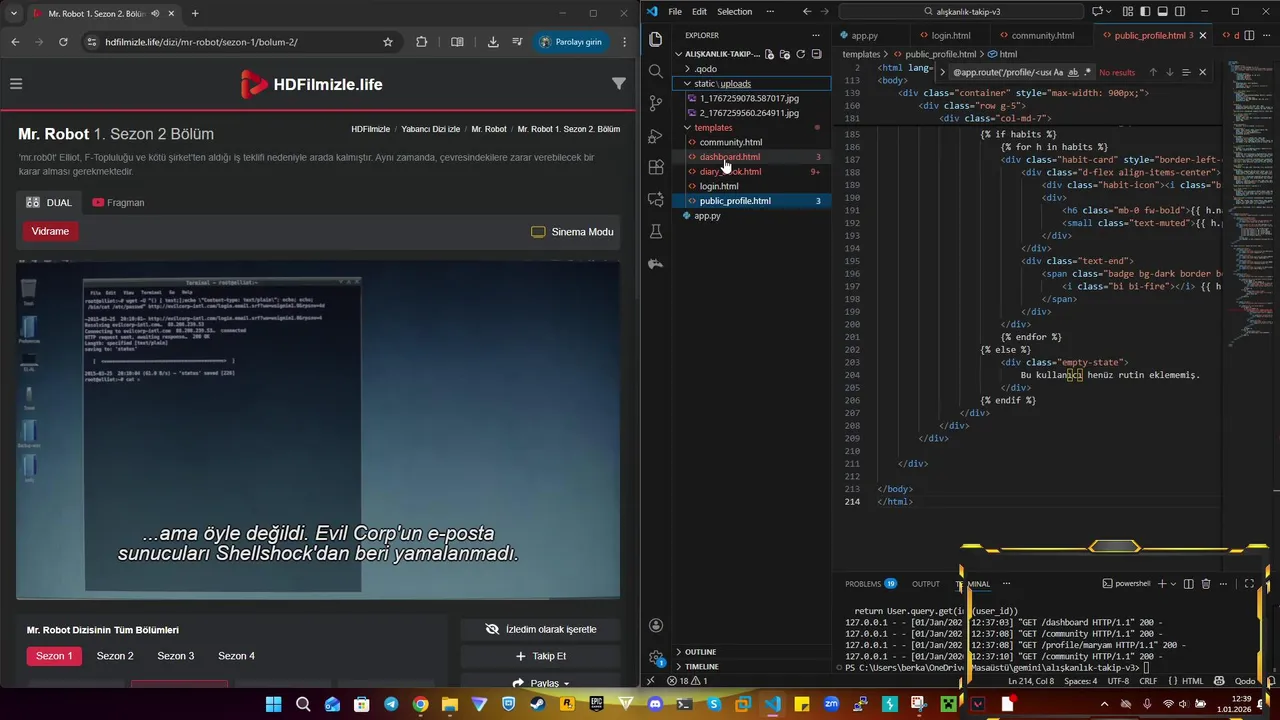Open the Selection menu in VS Code
Screen dimensions: 1280x720
point(734,12)
